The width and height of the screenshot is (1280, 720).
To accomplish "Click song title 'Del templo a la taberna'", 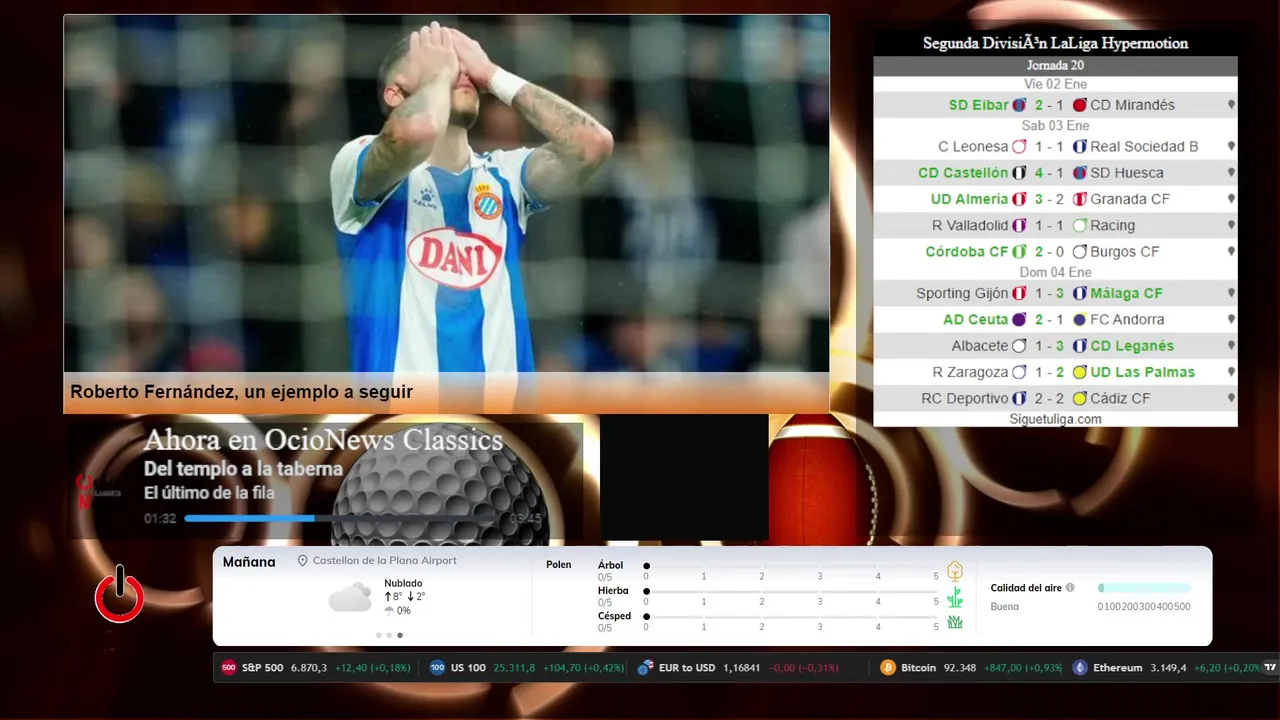I will 243,469.
